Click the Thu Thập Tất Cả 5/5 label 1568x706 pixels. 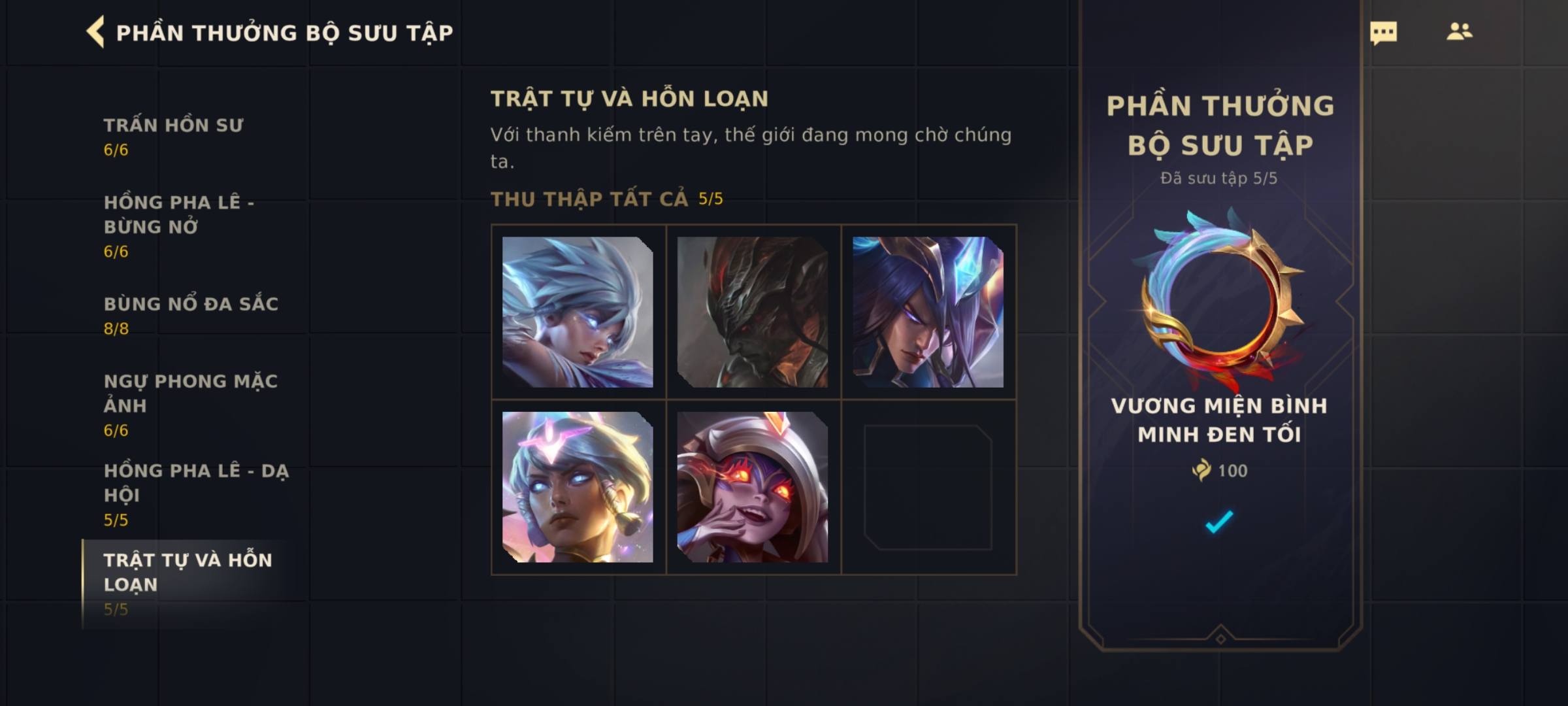pos(607,199)
